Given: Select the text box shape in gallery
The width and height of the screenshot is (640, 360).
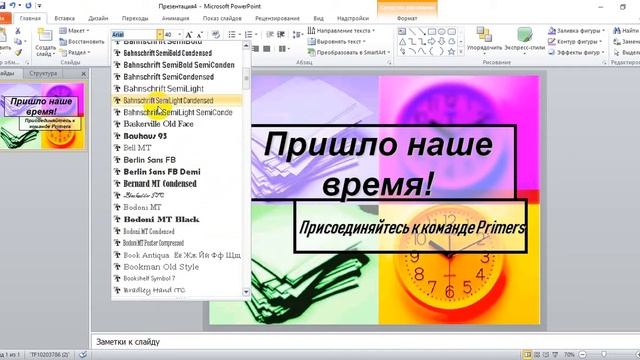Looking at the screenshot, I should pyautogui.click(x=402, y=31).
